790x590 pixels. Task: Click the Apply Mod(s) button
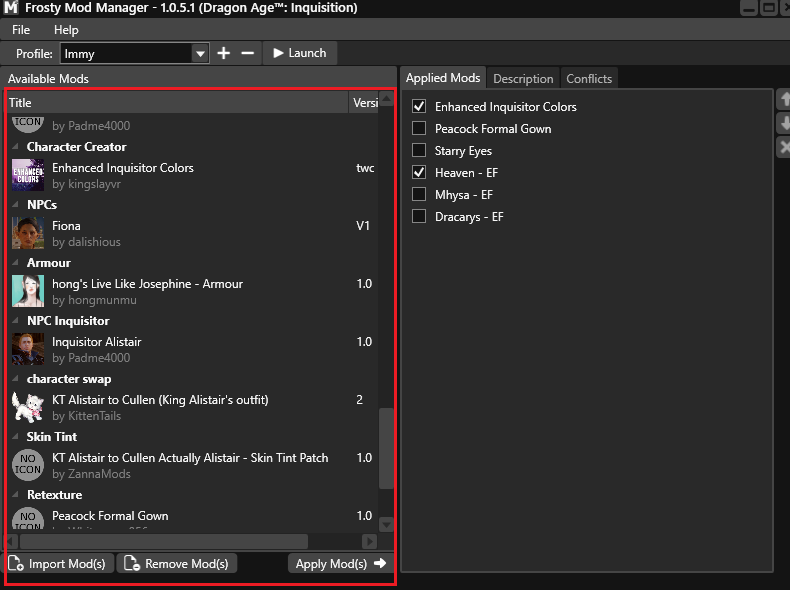coord(341,563)
